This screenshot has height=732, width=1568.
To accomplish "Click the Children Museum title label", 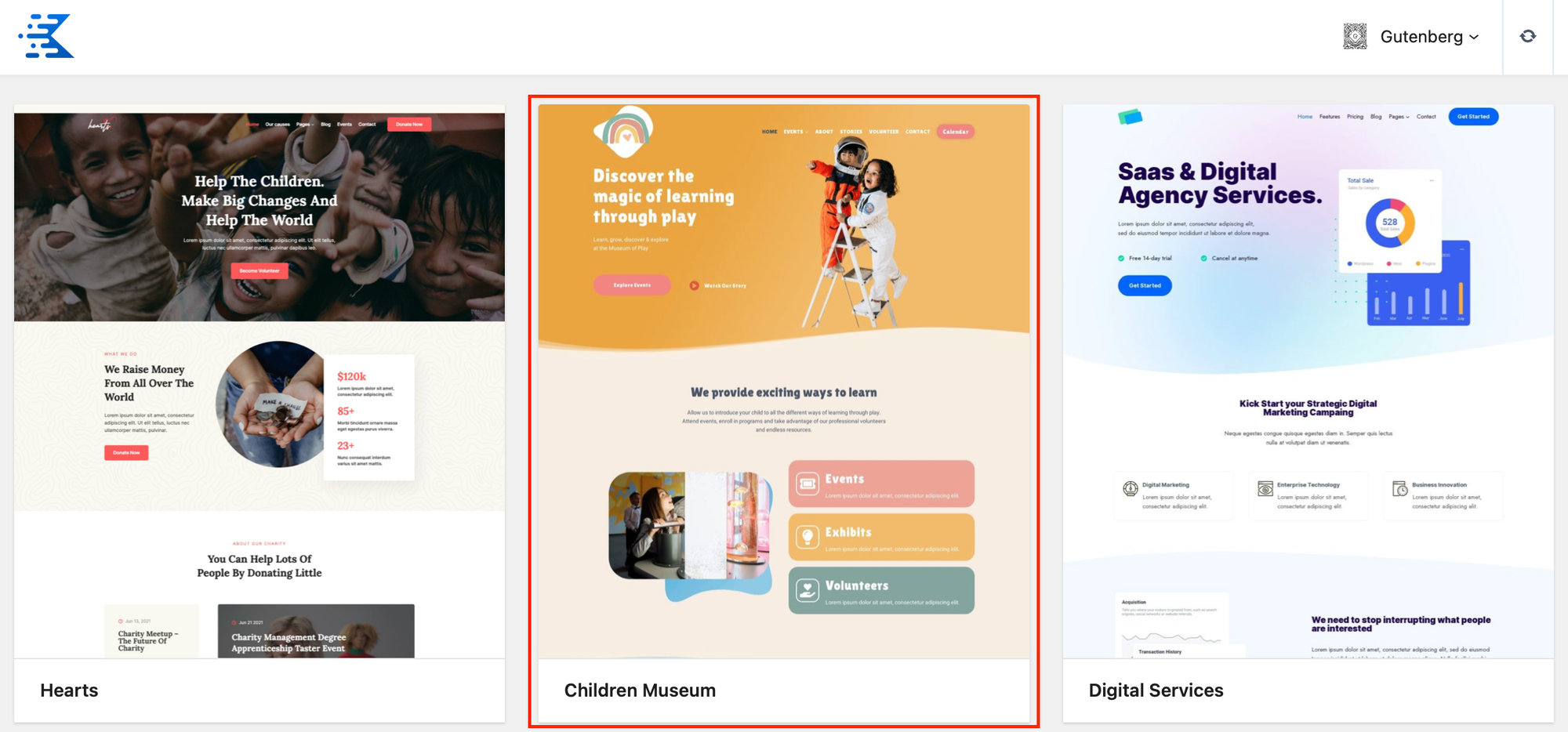I will 640,690.
